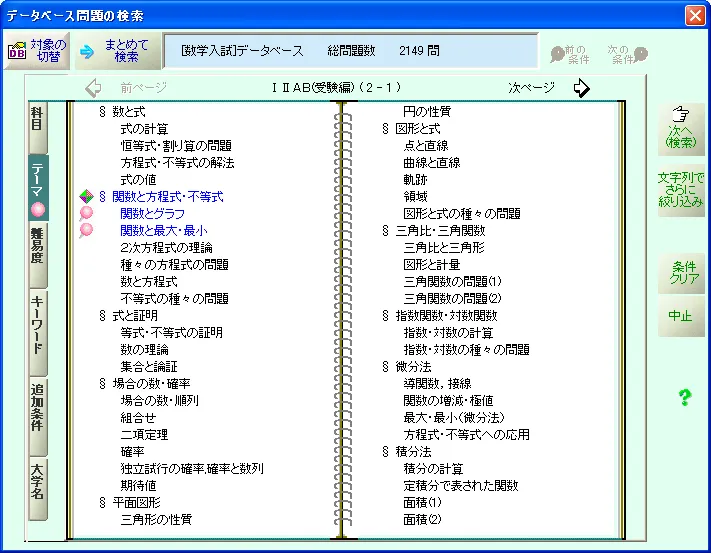Select the theme 不等式の種々の問題
Image resolution: width=711 pixels, height=553 pixels.
175,298
